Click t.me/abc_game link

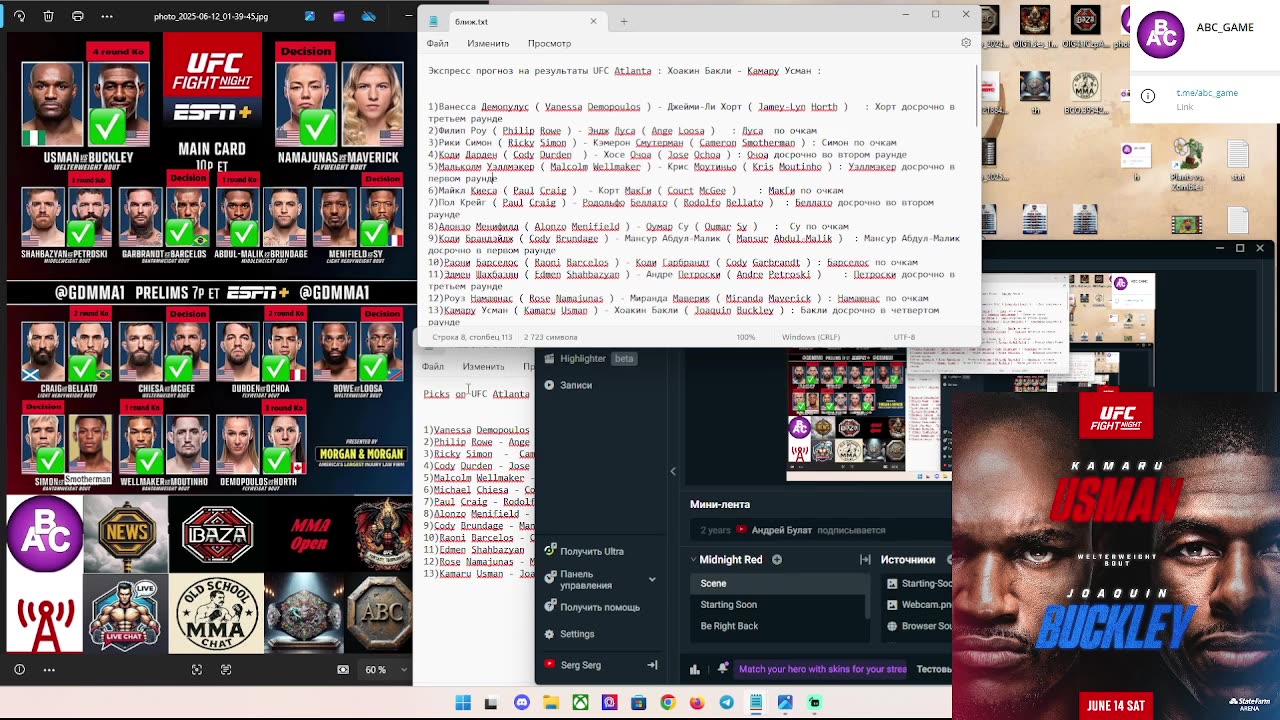tap(1207, 93)
